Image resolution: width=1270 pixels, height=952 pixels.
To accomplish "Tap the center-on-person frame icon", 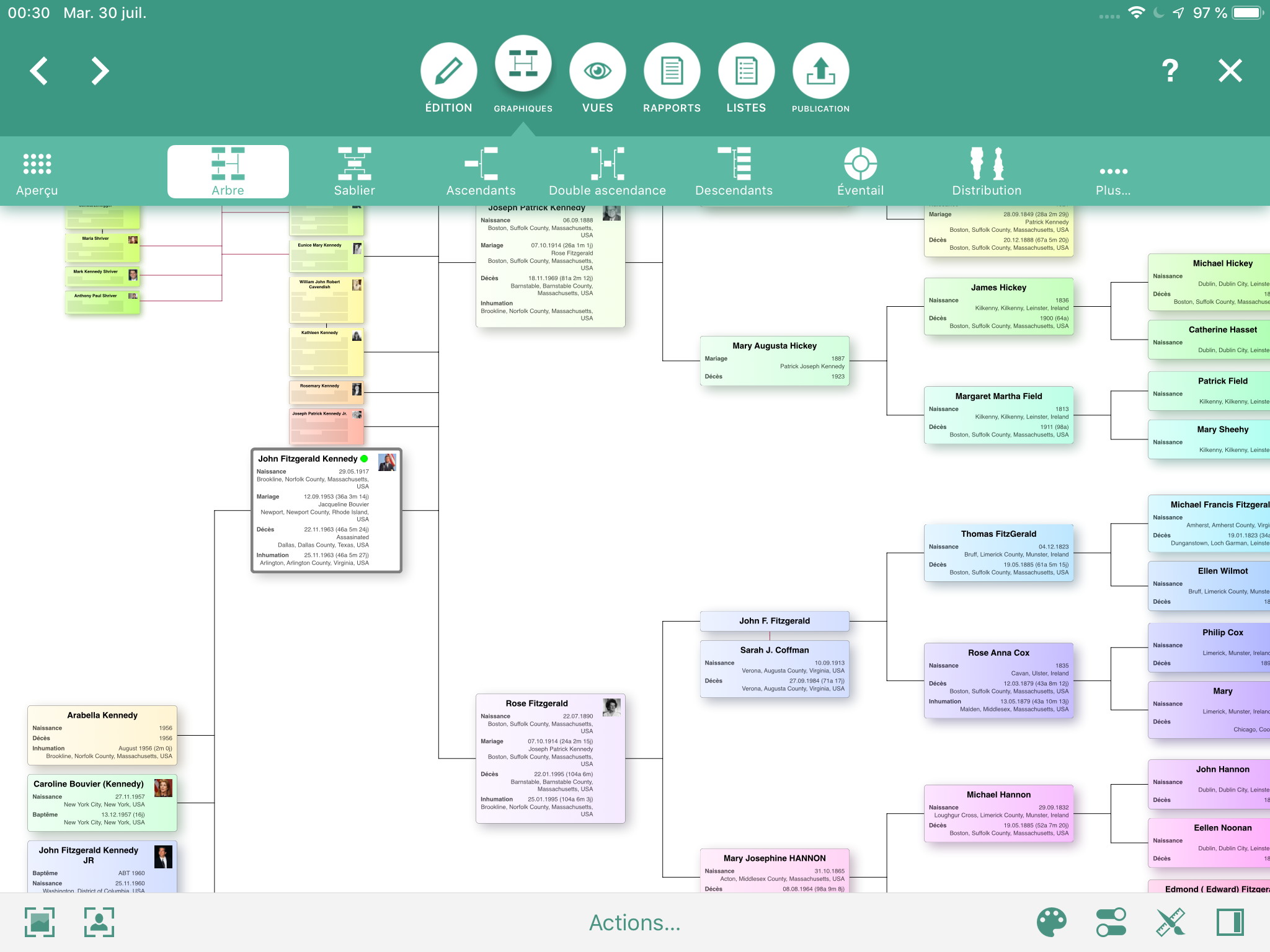I will click(99, 922).
